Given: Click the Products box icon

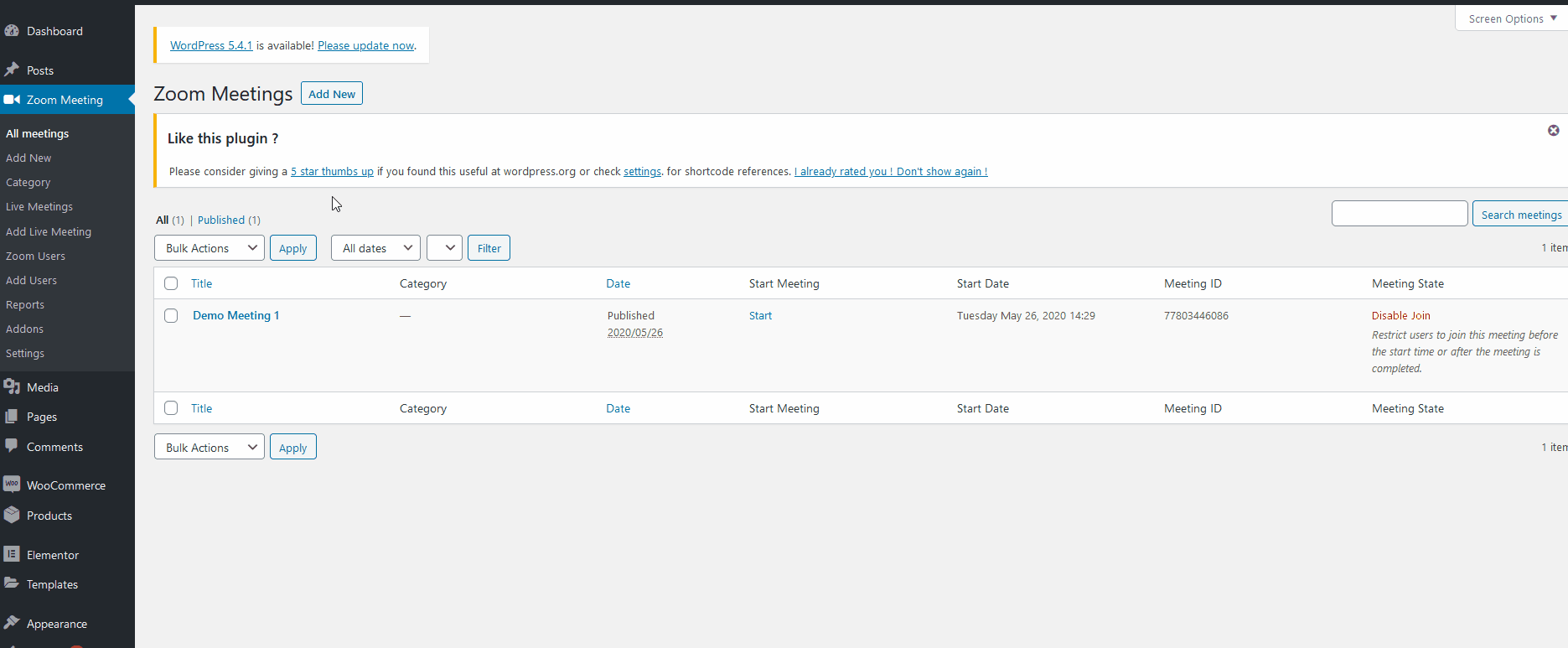Looking at the screenshot, I should point(12,515).
